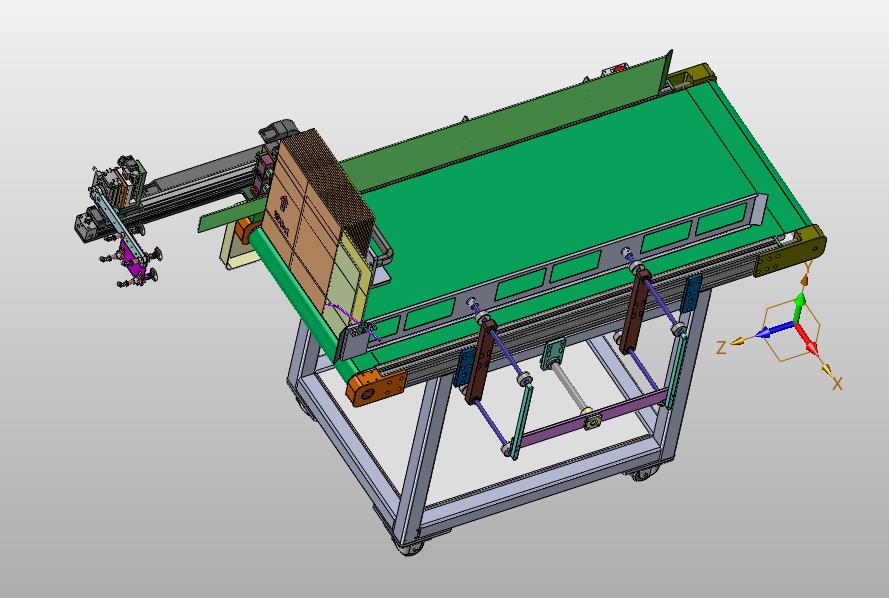
Task: Select the orange motor beside the conveyor roller
Action: [245, 230]
